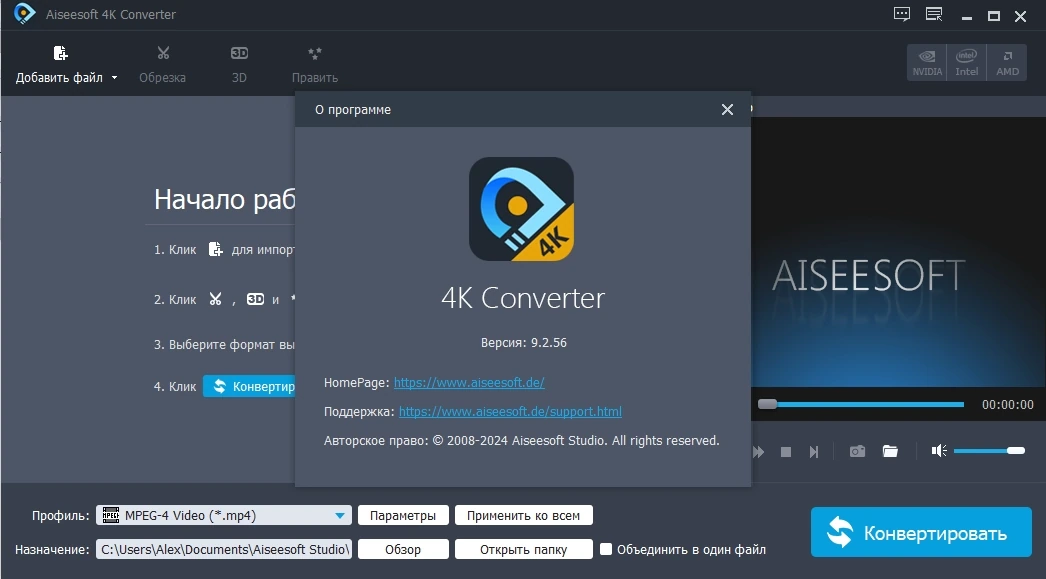Take a snapshot with camera icon
The image size is (1046, 579).
tap(857, 452)
